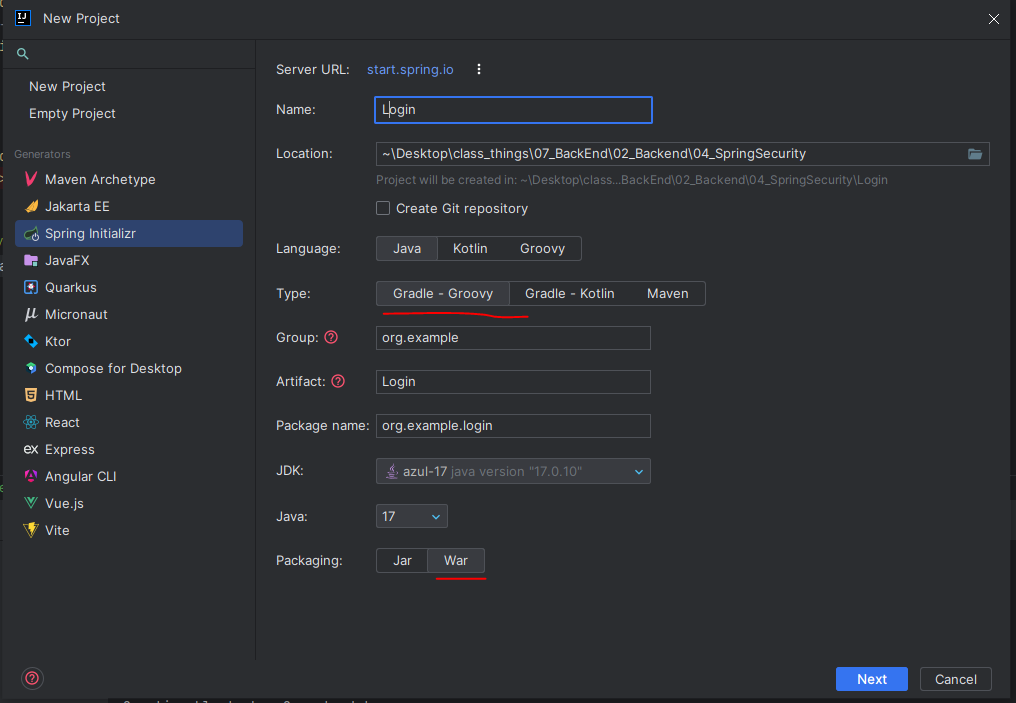1016x703 pixels.
Task: Choose Gradle - Kotlin build type
Action: pos(570,294)
